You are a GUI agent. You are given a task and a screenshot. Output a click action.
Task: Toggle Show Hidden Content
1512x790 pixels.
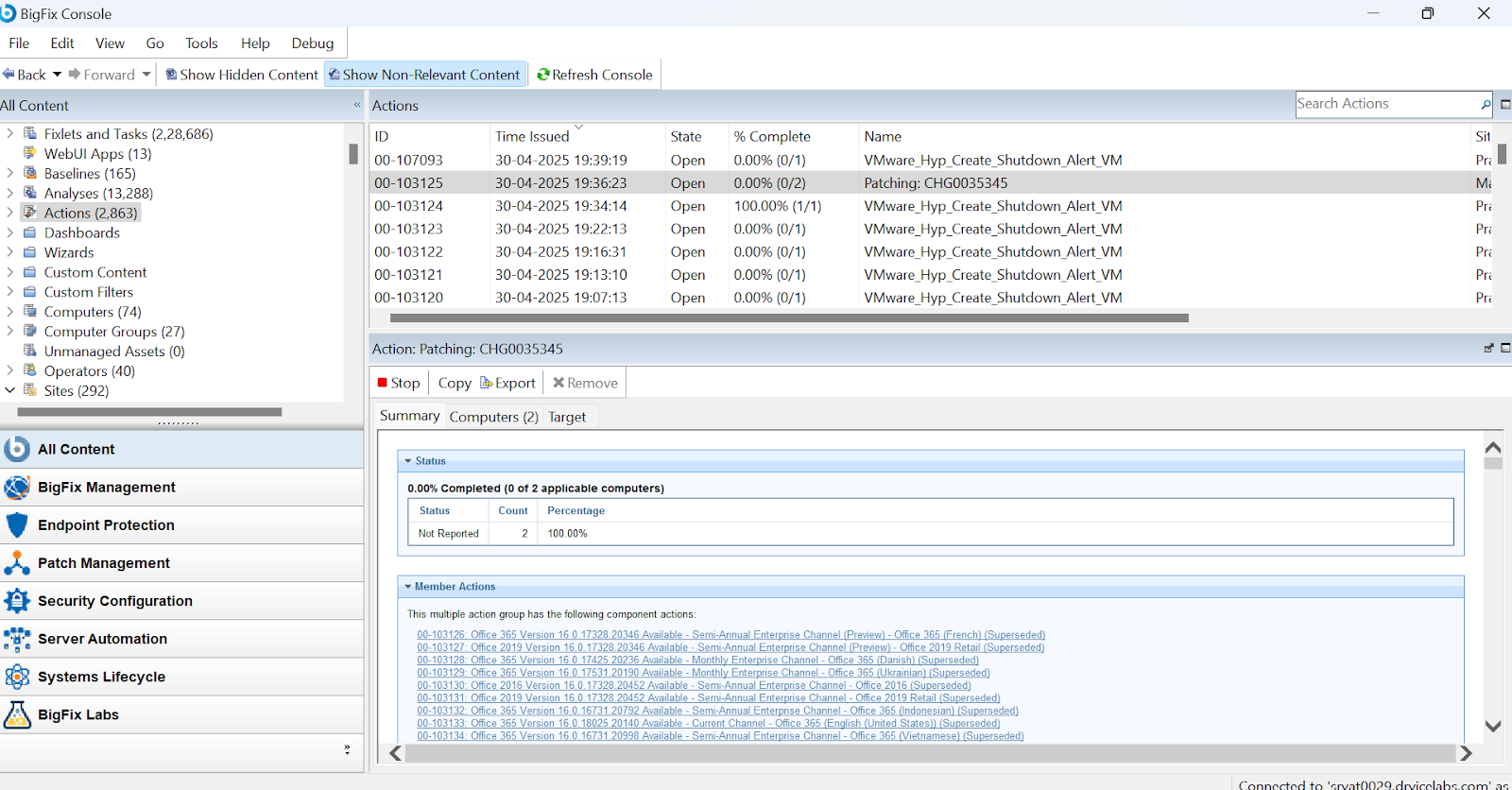click(242, 75)
